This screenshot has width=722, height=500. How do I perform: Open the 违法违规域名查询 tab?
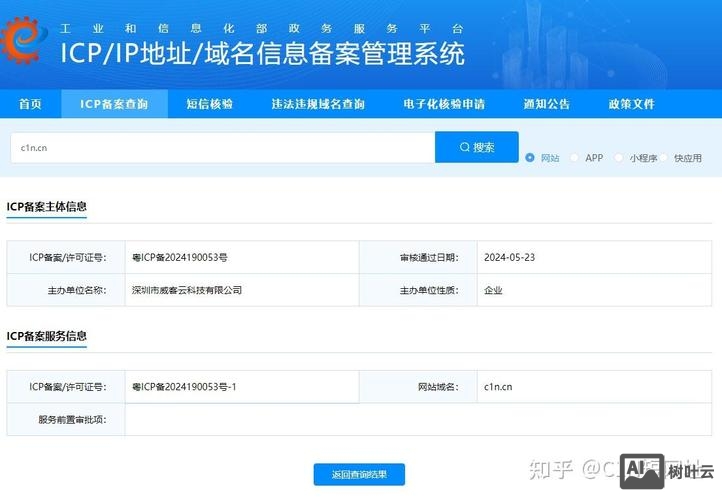(318, 104)
